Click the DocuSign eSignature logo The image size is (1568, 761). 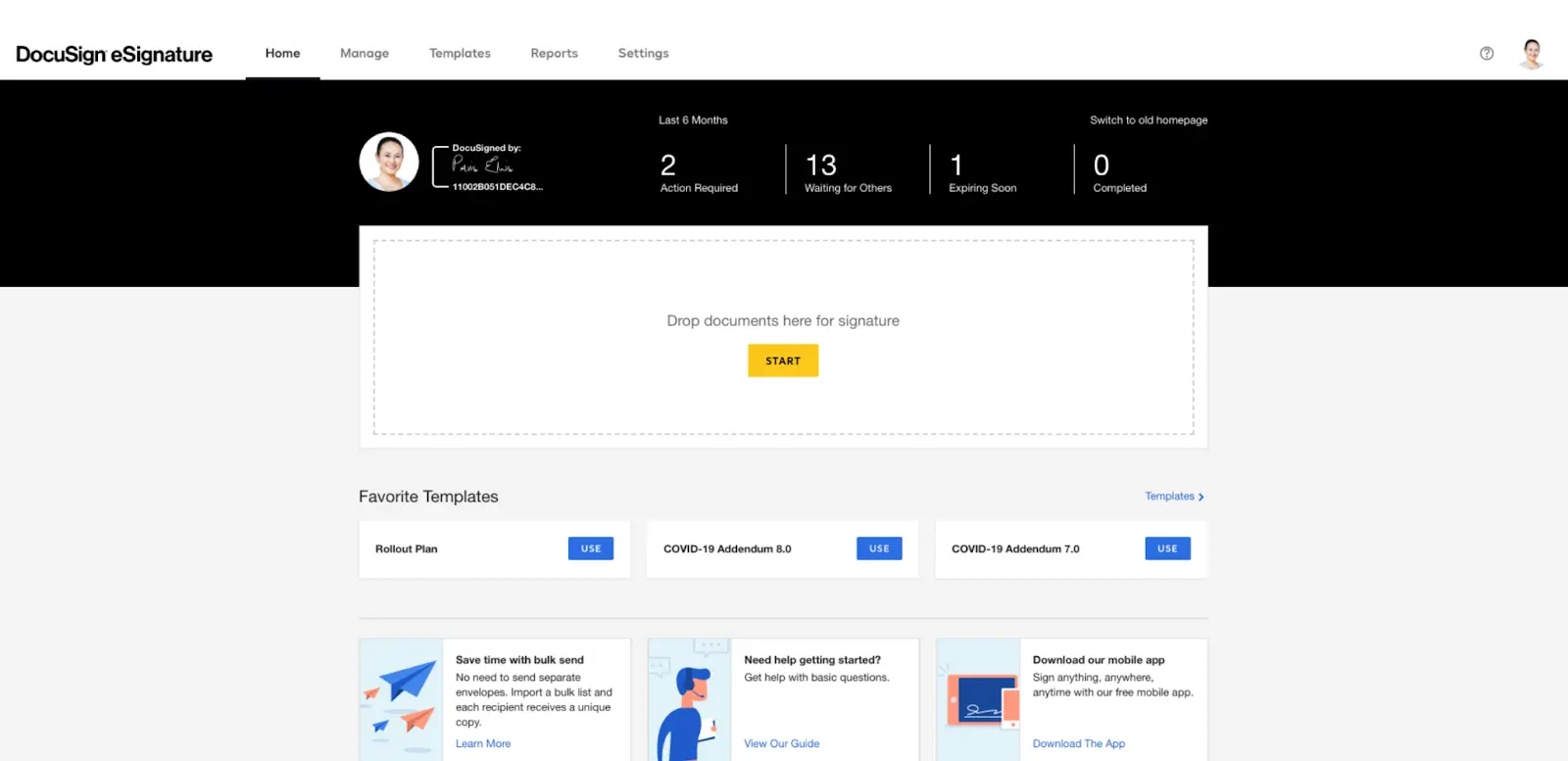pyautogui.click(x=114, y=54)
